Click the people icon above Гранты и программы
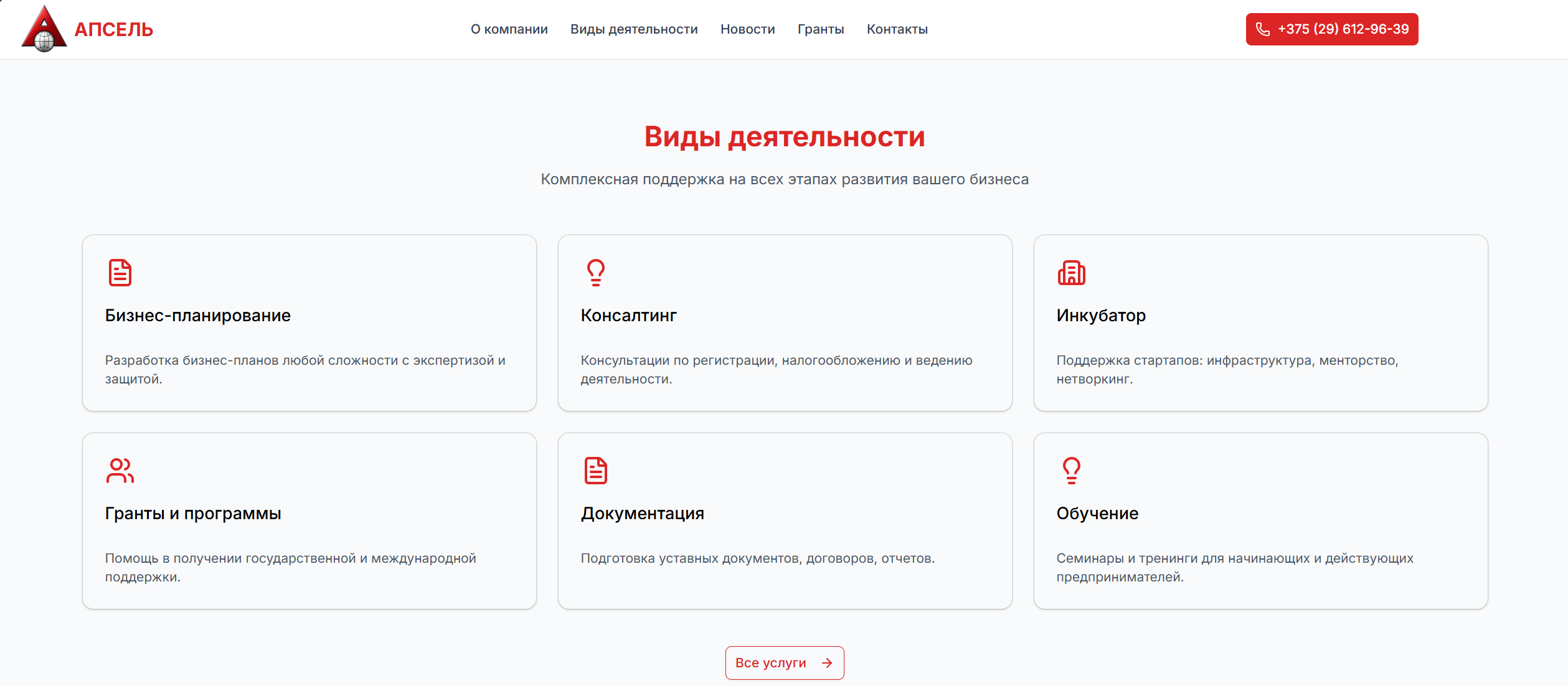1568x686 pixels. (120, 471)
